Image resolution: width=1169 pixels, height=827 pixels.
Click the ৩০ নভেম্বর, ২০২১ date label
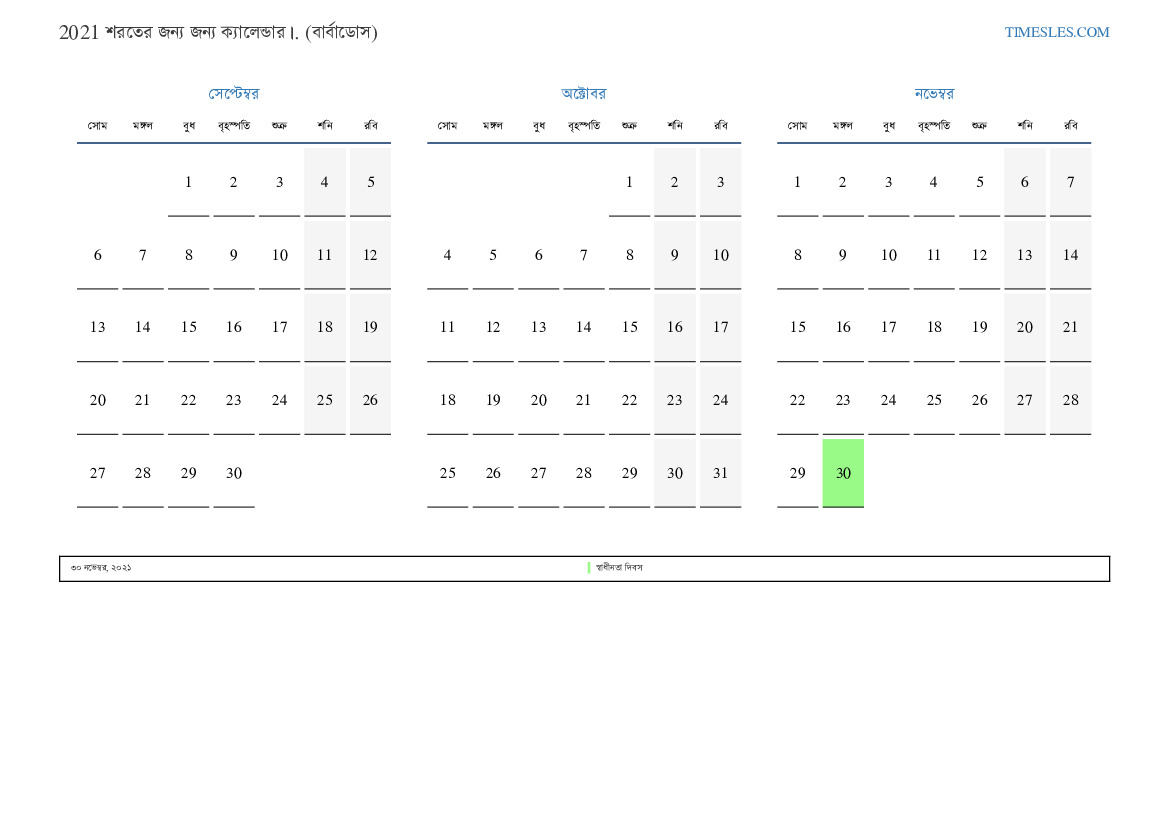pos(101,568)
